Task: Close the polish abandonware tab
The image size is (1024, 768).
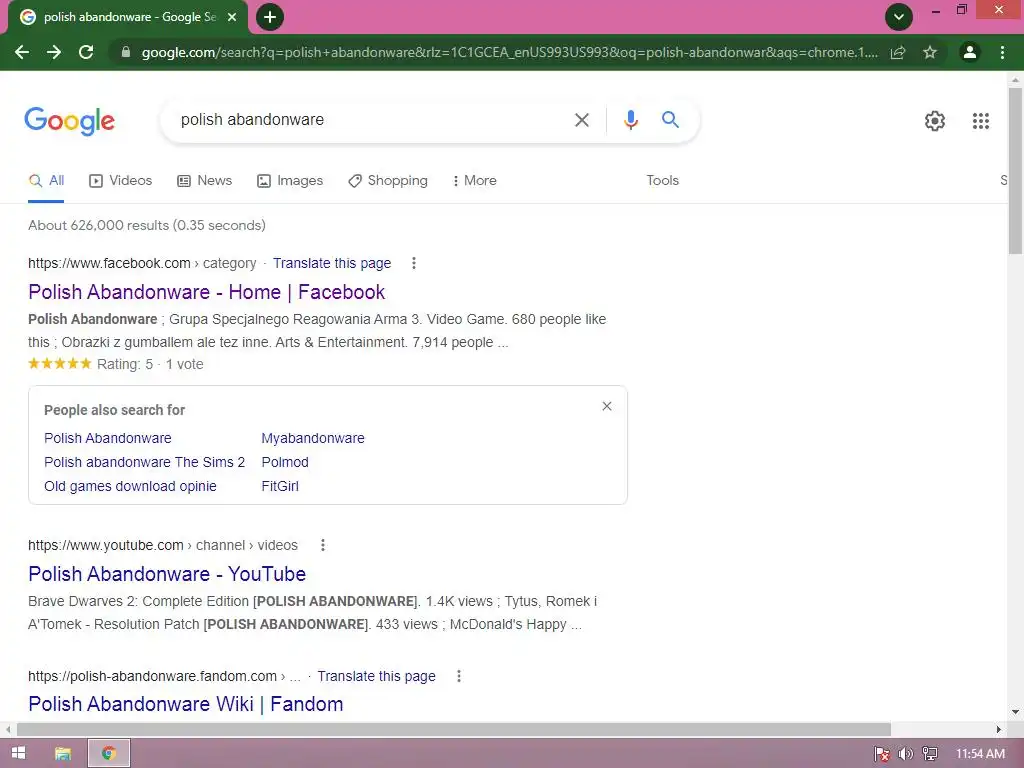Action: point(232,18)
